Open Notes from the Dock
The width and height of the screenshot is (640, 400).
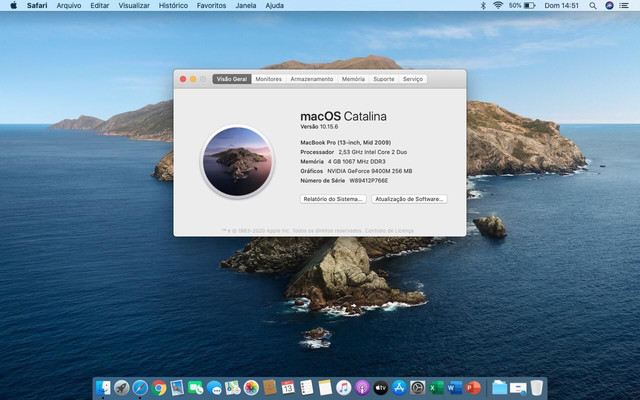coord(325,387)
